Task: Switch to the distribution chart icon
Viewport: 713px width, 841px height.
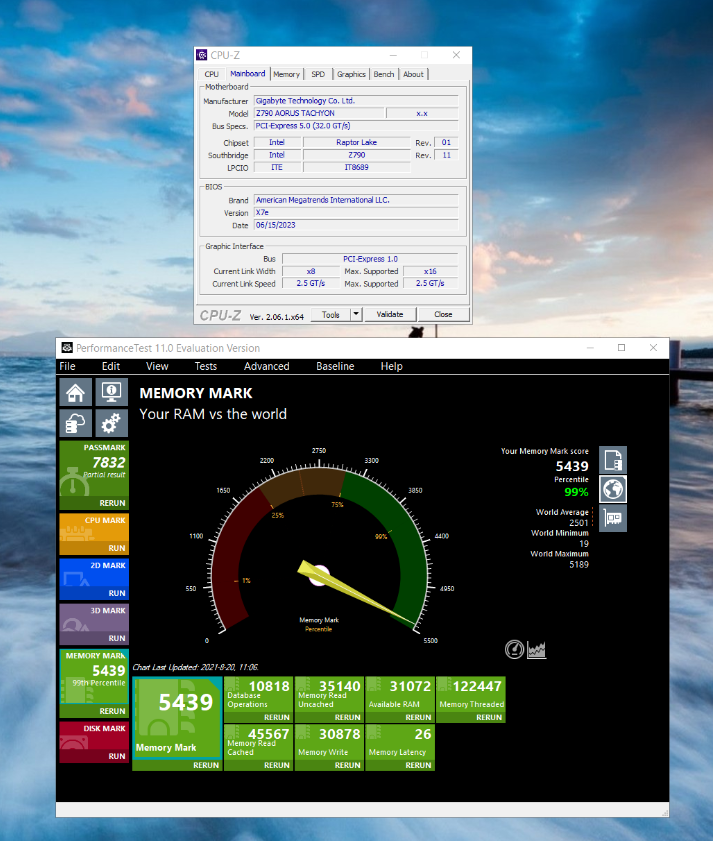Action: tap(536, 650)
